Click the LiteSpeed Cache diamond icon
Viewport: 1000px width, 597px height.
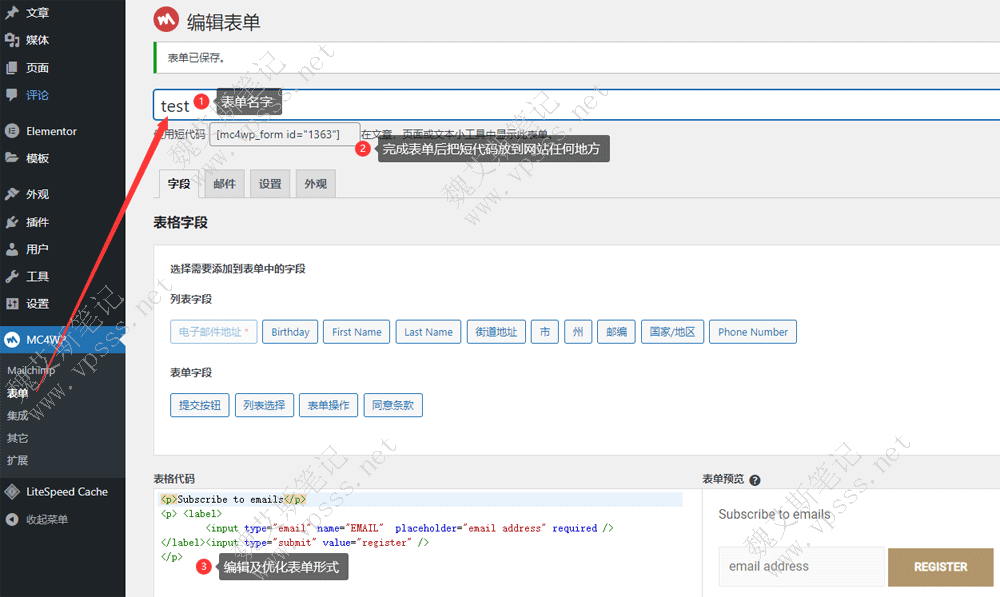tap(12, 491)
